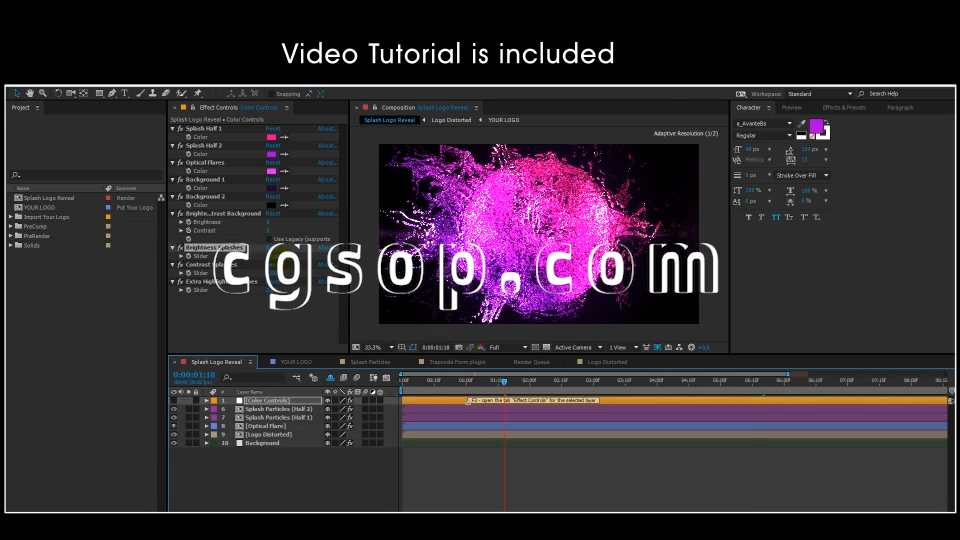Select the Pen tool
This screenshot has height=540, width=960.
pyautogui.click(x=112, y=93)
